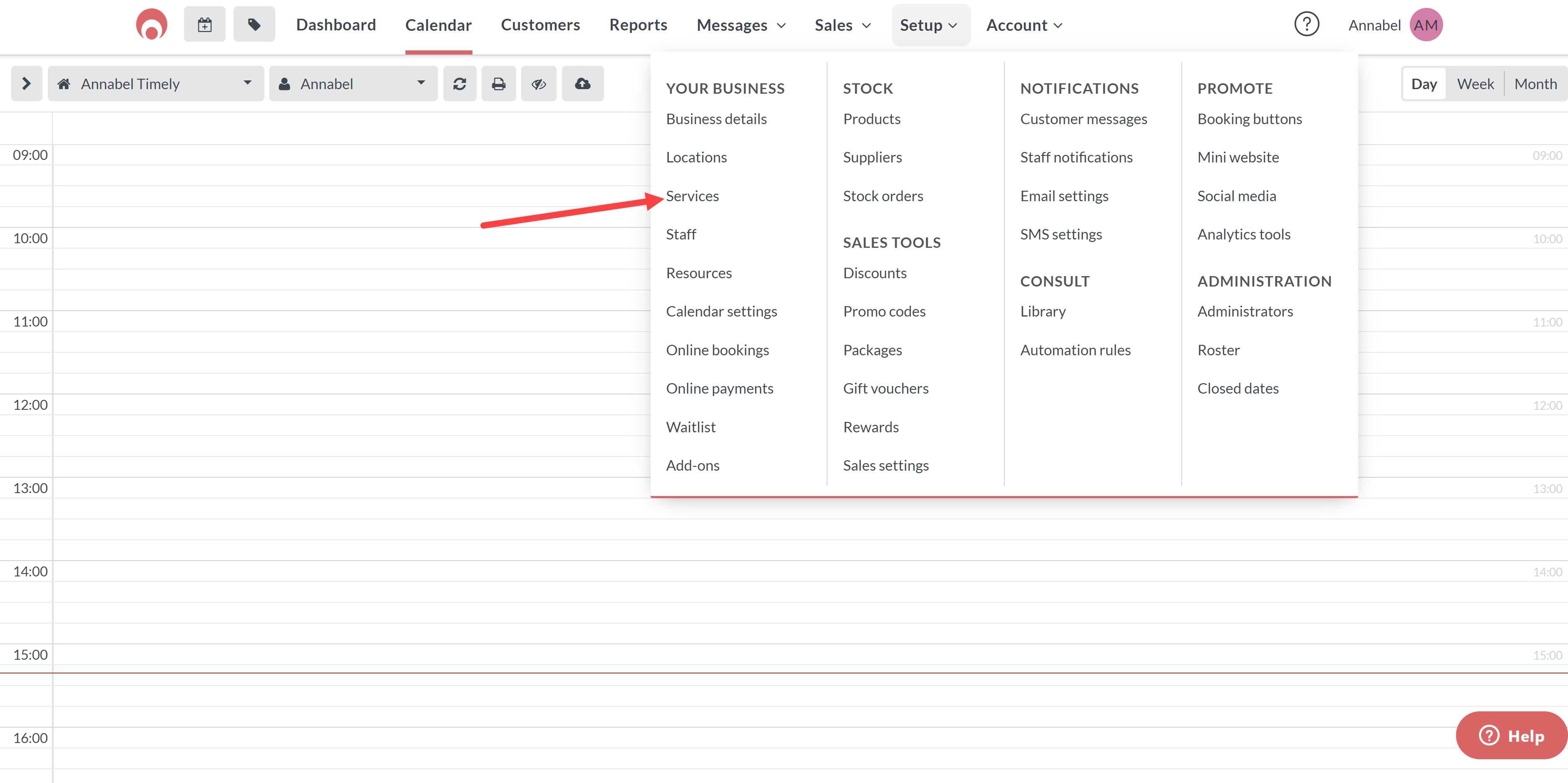Print the calendar using the printer icon
The width and height of the screenshot is (1568, 783).
coord(499,83)
